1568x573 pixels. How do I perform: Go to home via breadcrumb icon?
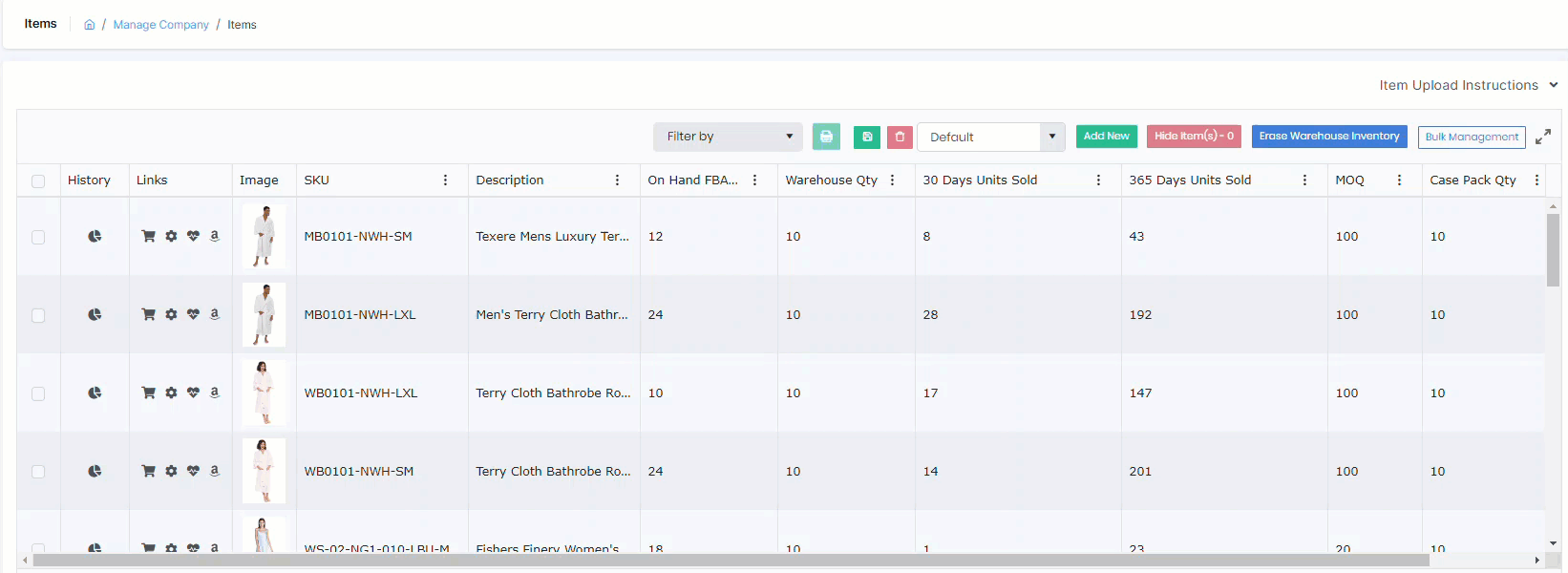click(x=89, y=25)
